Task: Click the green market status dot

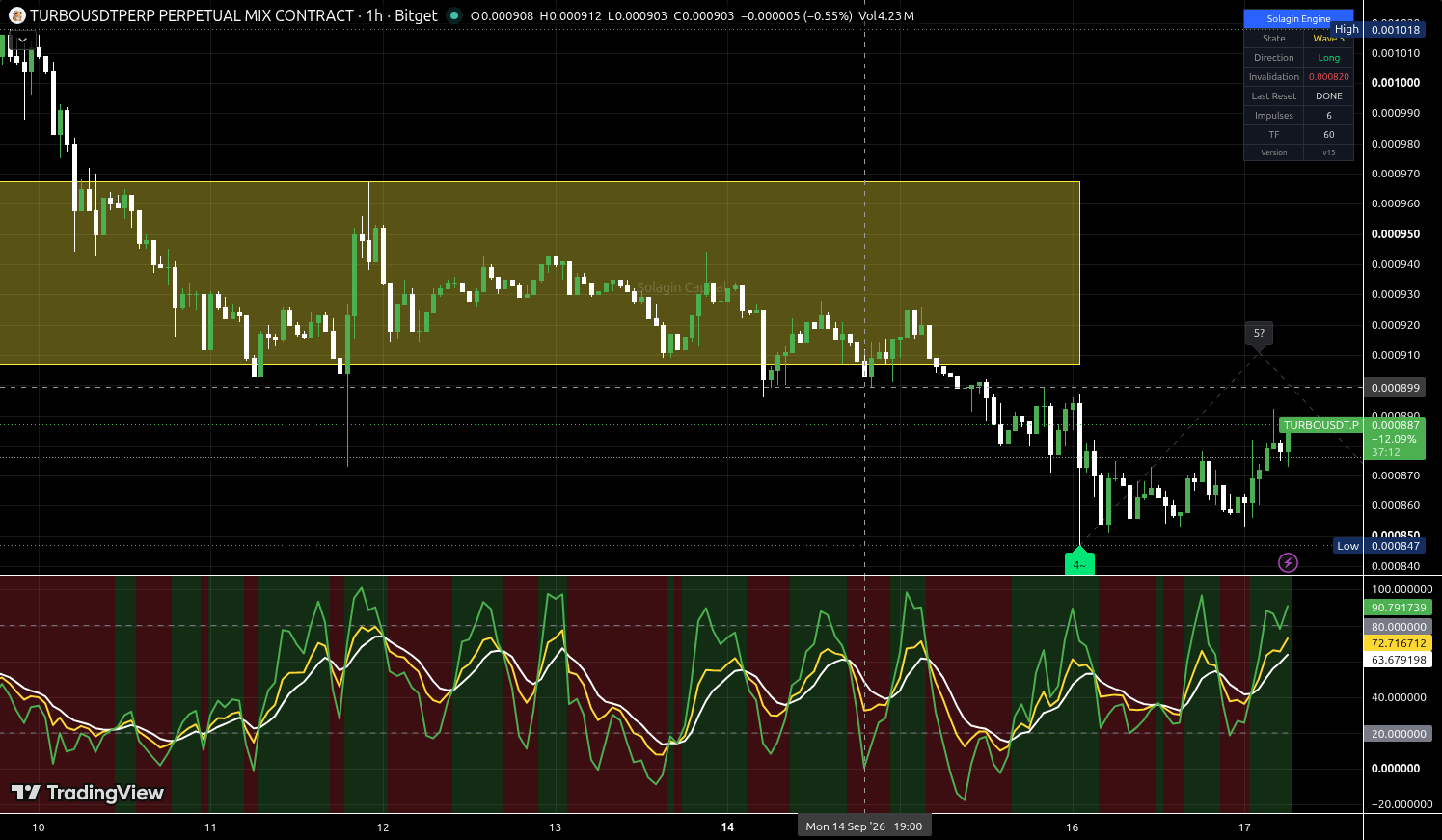Action: 454,15
